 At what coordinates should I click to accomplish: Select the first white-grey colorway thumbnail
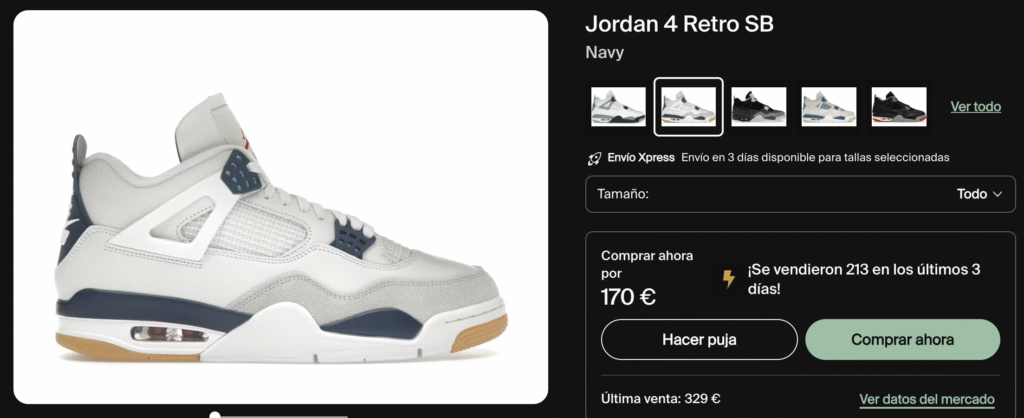(x=618, y=106)
